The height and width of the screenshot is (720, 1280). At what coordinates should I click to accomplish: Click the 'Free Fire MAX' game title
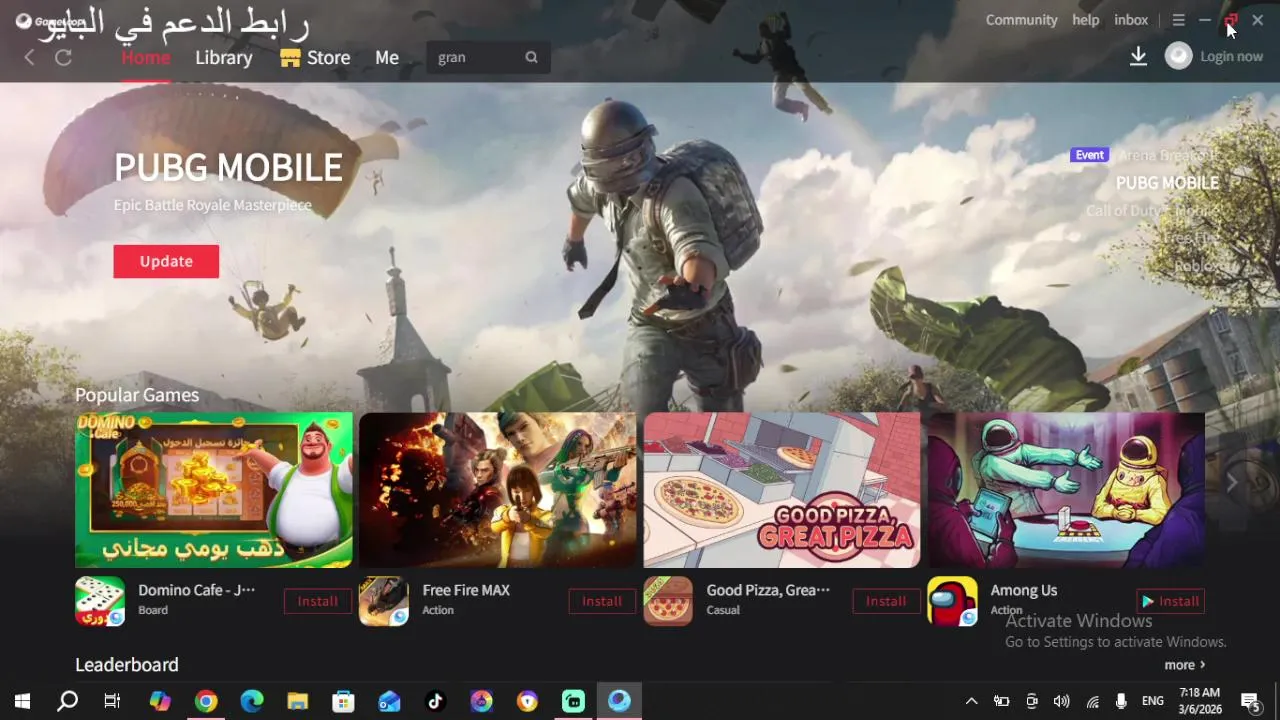pyautogui.click(x=466, y=590)
